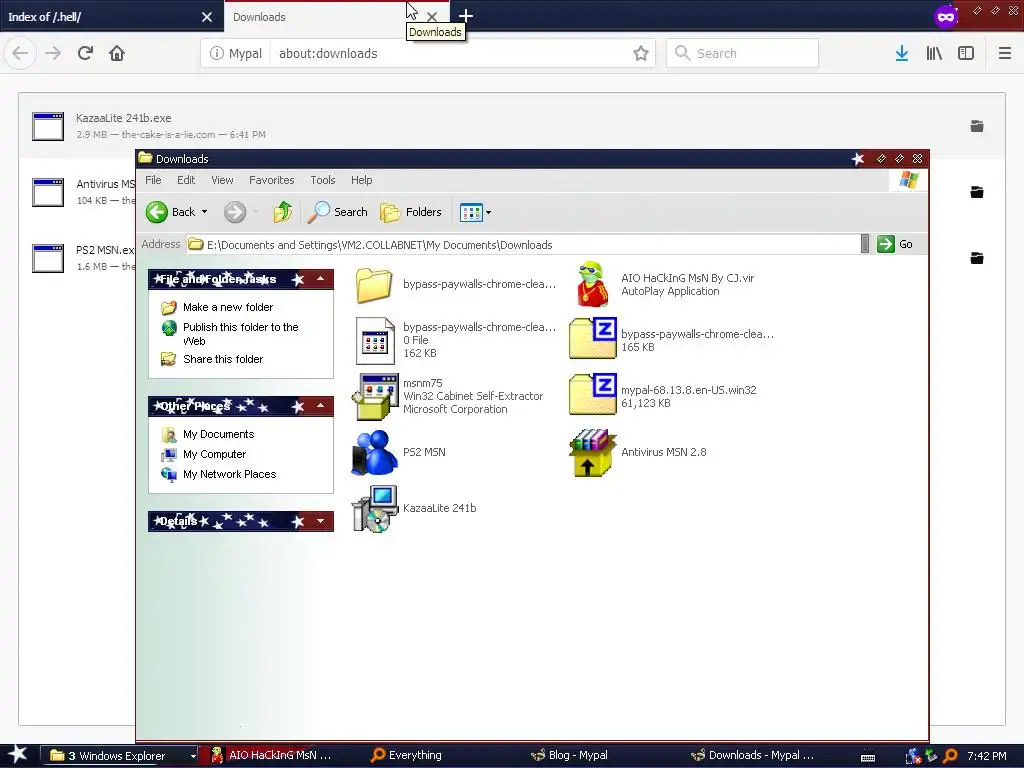Screen dimensions: 1024x768
Task: Open the Explorer Favorites menu
Action: 272,180
